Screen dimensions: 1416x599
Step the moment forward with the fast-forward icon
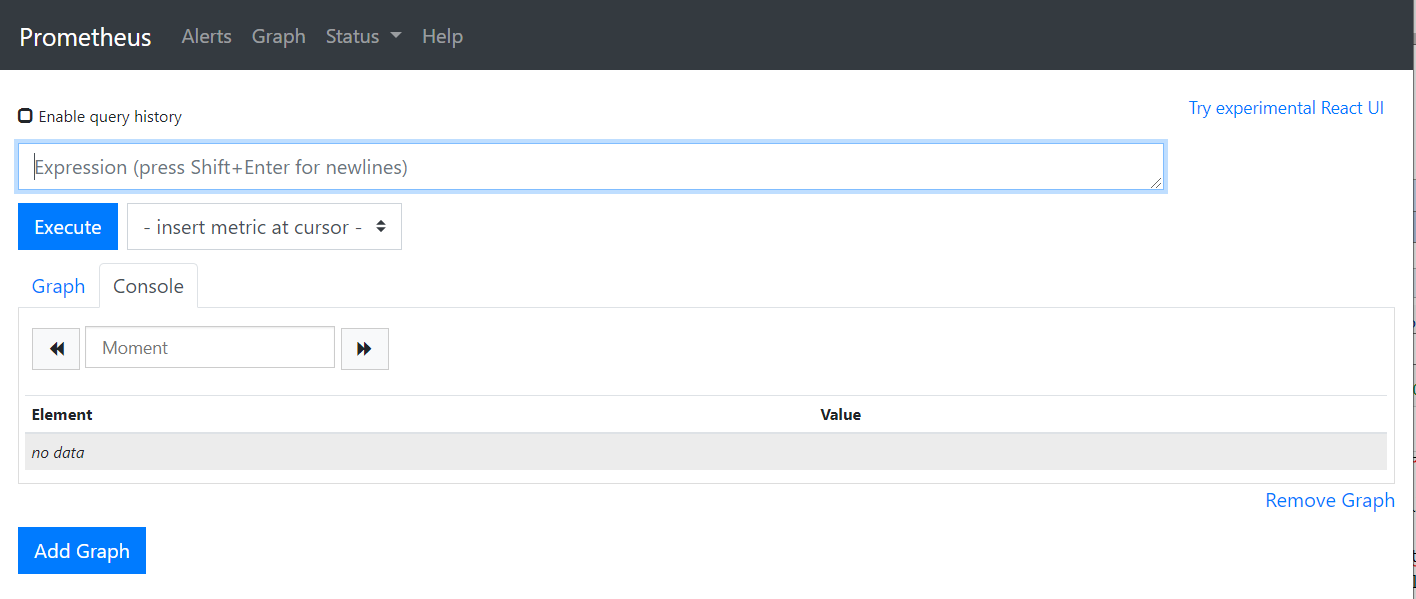364,349
